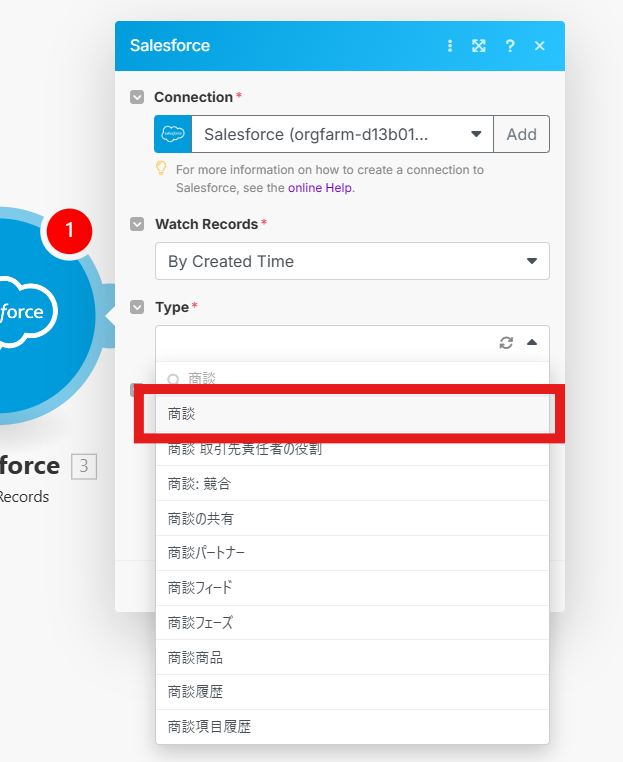
Task: Select the 商談 option
Action: point(352,414)
